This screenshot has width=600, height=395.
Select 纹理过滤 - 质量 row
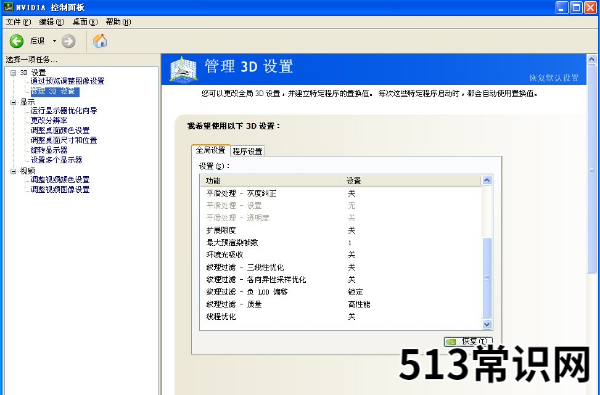point(341,304)
